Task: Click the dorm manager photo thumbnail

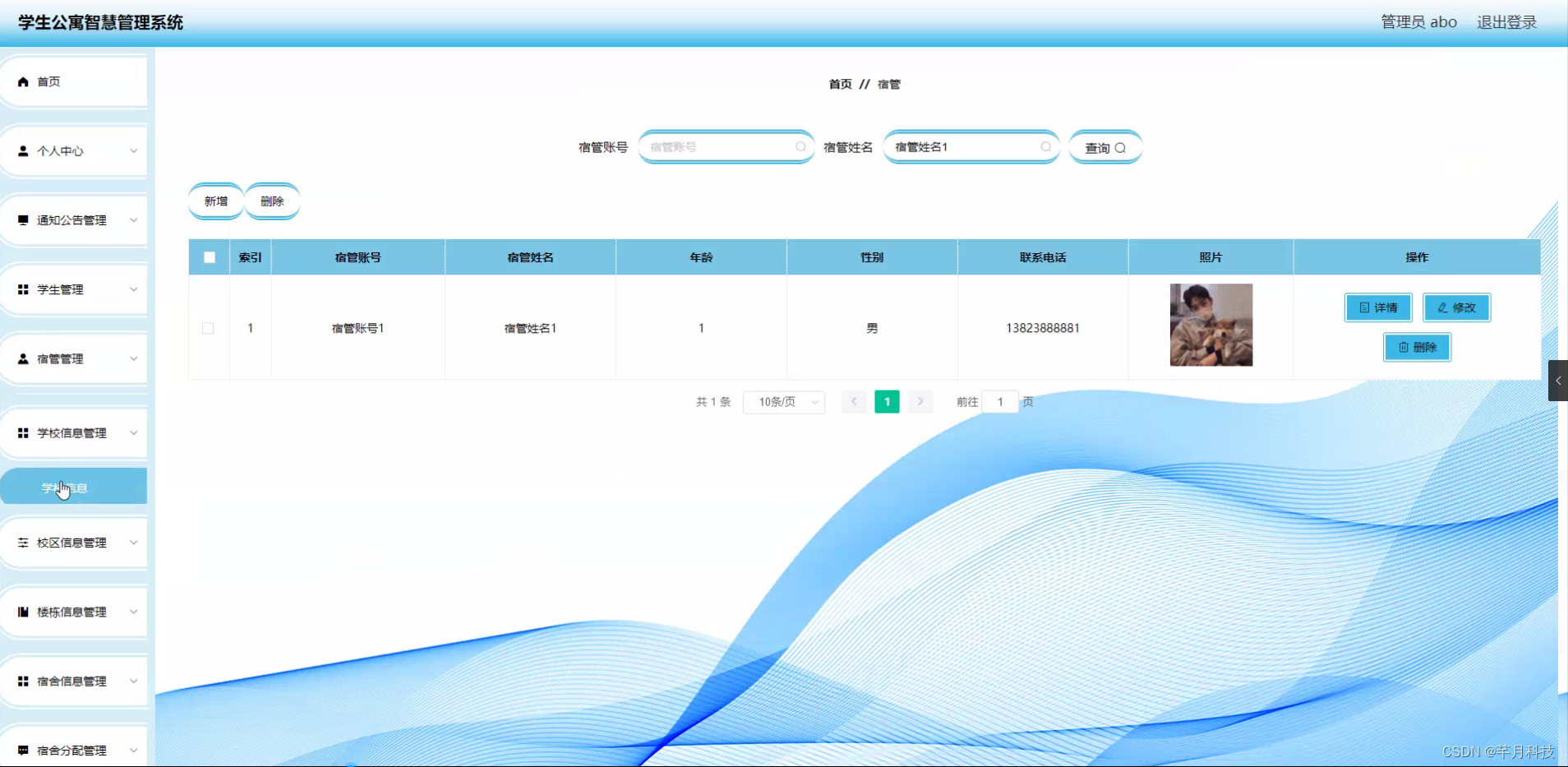Action: [1211, 325]
